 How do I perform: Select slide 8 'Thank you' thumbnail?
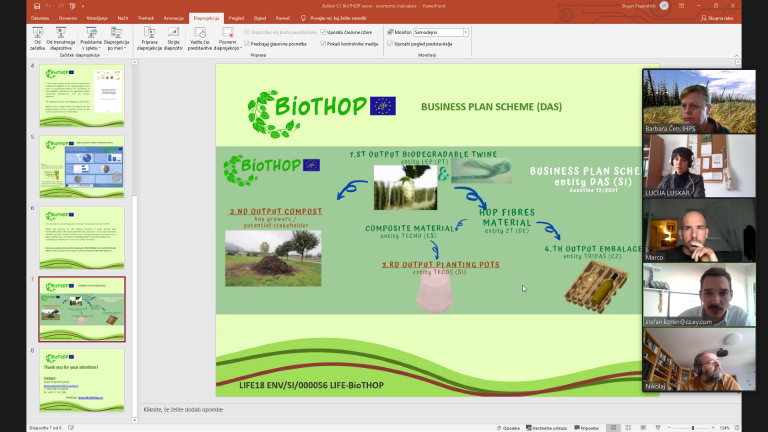[82, 380]
